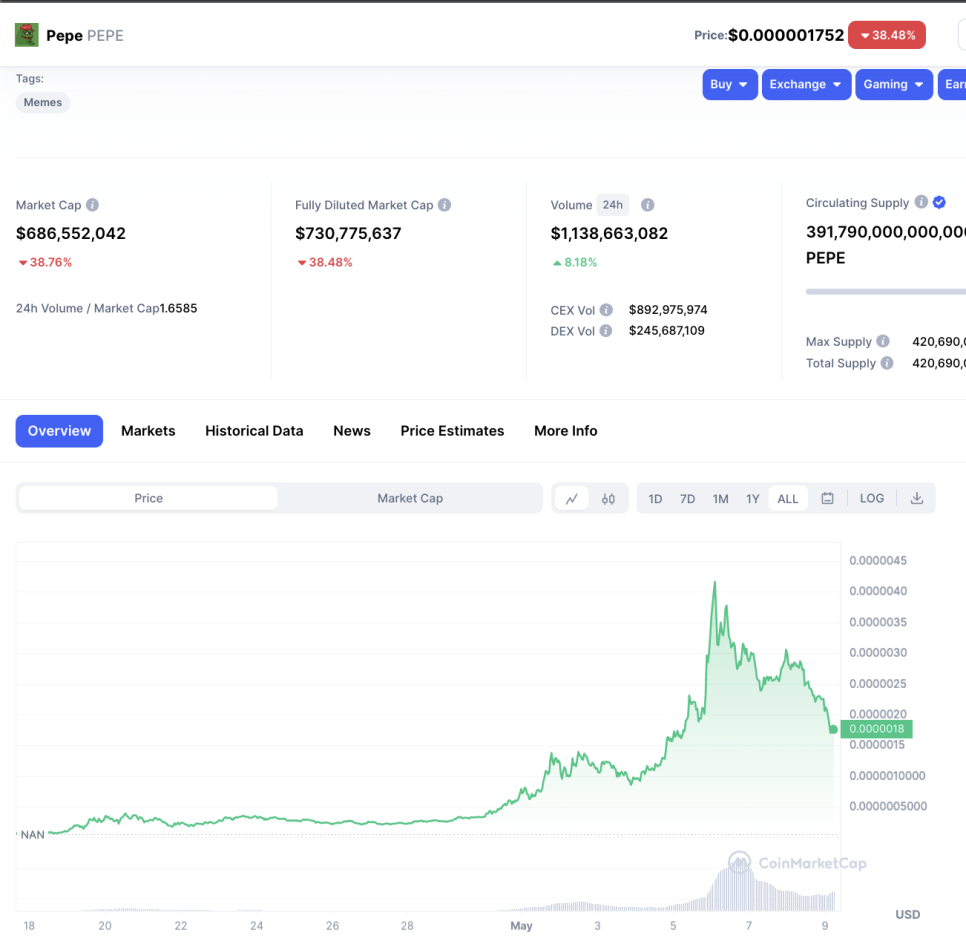This screenshot has height=944, width=966.
Task: Click the red -38.48% price change badge
Action: (x=887, y=35)
